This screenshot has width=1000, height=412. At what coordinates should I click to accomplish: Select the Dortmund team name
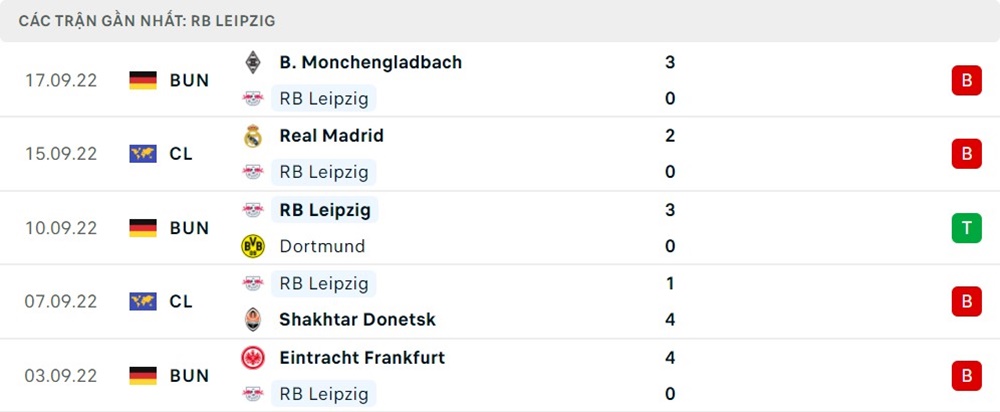coord(322,246)
